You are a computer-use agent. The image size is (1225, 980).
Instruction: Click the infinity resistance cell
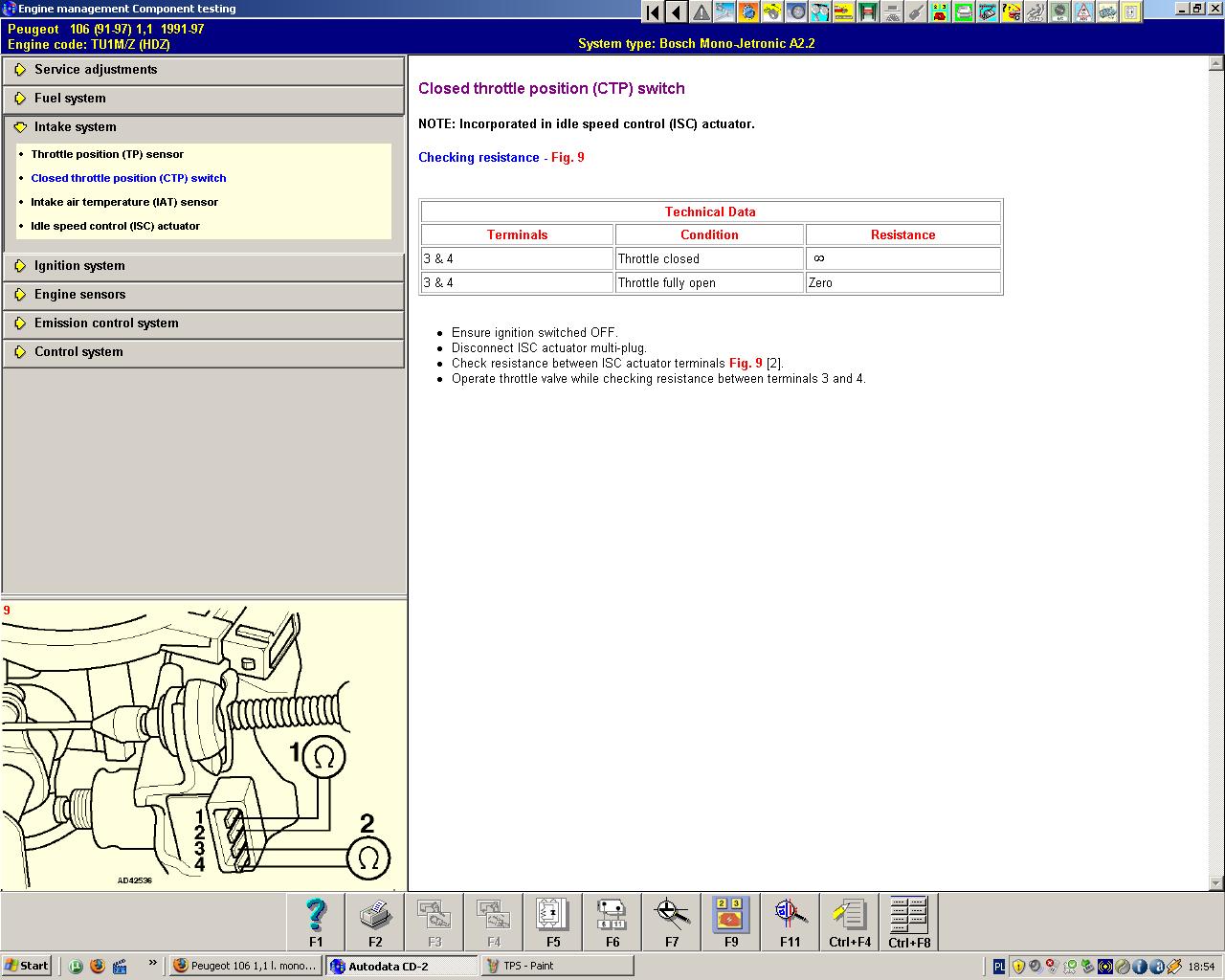pos(903,259)
